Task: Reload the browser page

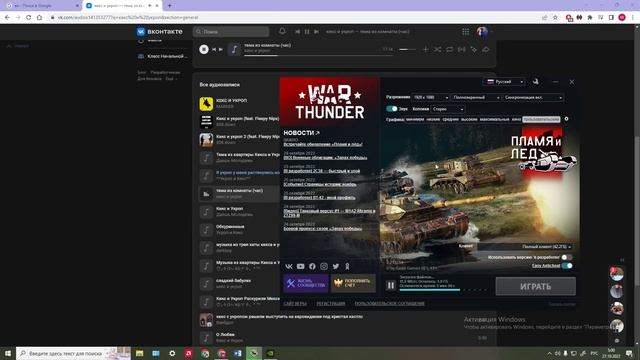Action: tap(29, 18)
